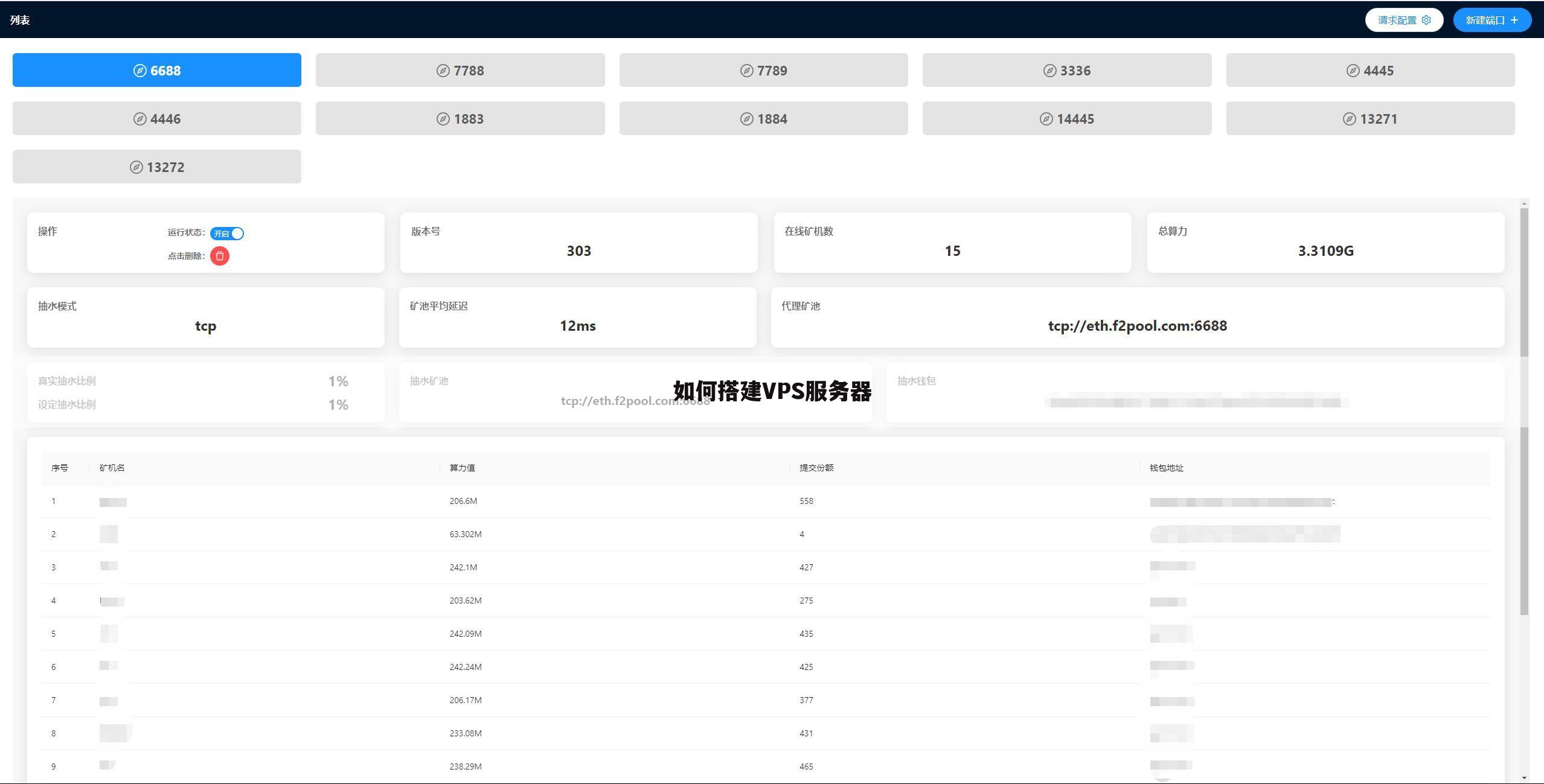Toggle the 运行状态 running switch off
Image resolution: width=1544 pixels, height=784 pixels.
[227, 234]
